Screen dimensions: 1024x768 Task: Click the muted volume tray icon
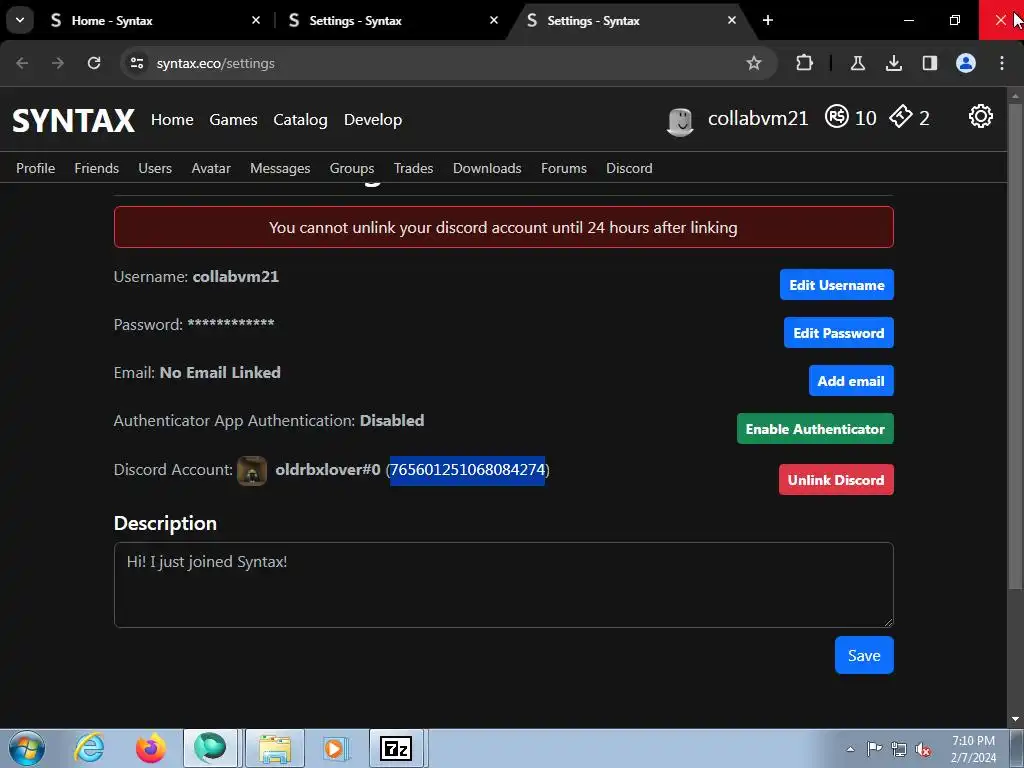click(923, 749)
